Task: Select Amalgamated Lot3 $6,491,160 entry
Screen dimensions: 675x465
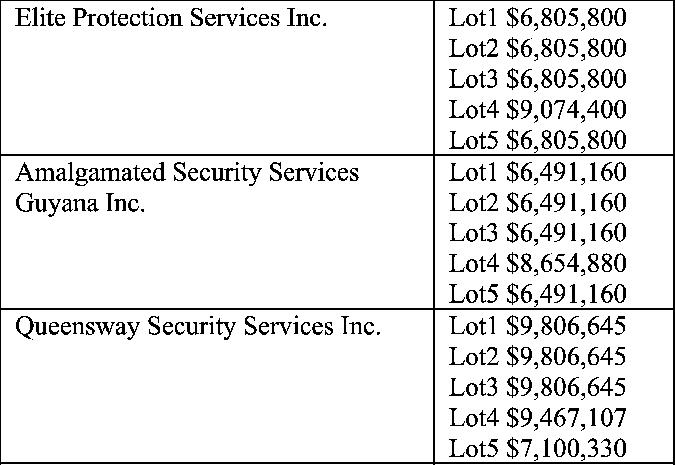Action: pyautogui.click(x=537, y=233)
